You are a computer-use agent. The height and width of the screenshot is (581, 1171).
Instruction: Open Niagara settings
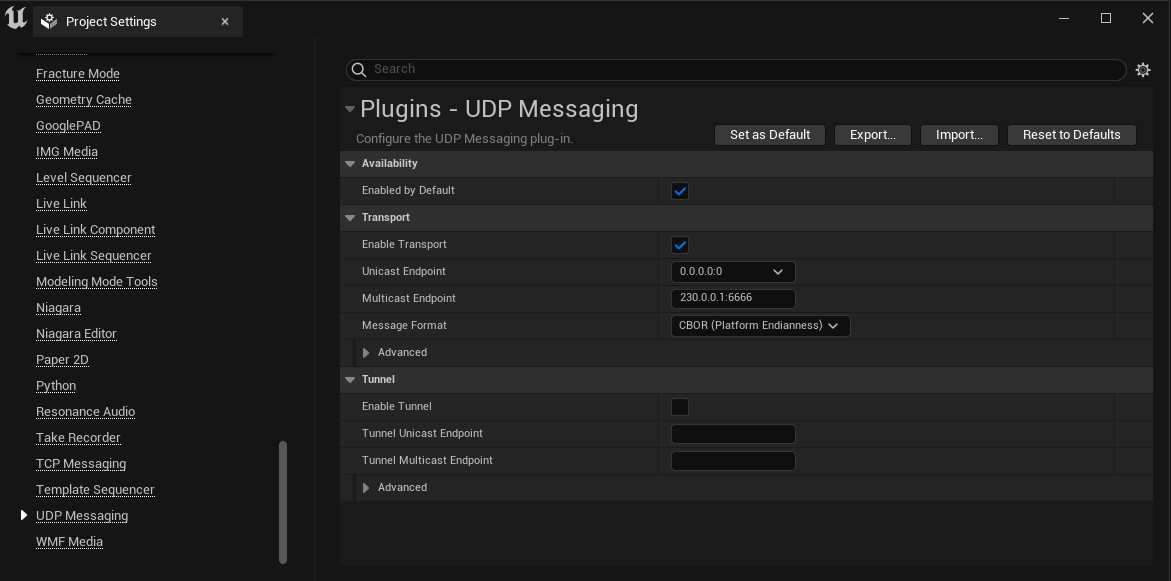coord(58,308)
